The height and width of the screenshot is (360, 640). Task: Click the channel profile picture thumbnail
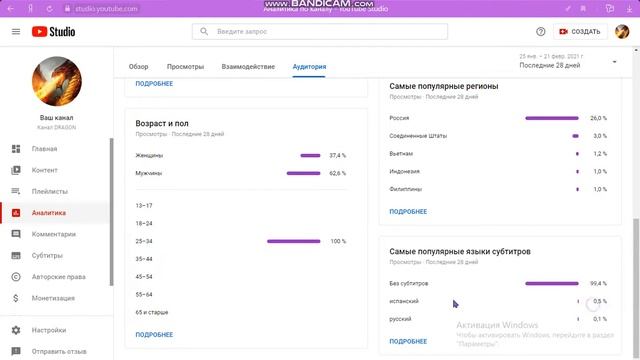coord(57,81)
